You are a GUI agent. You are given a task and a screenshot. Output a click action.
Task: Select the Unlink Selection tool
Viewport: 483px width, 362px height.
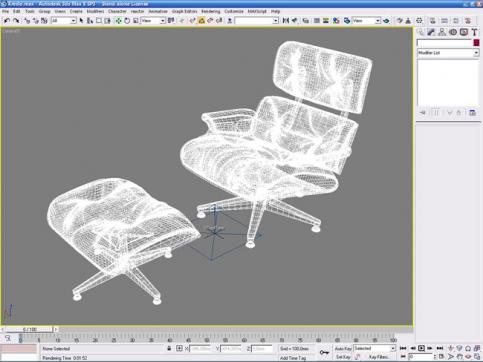35,21
